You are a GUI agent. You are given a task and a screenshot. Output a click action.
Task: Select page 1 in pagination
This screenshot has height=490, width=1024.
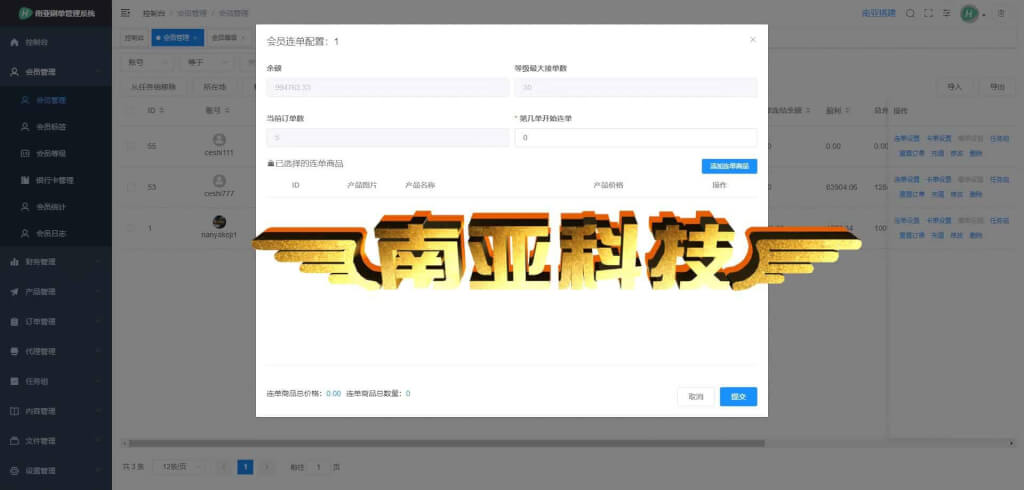(x=245, y=467)
